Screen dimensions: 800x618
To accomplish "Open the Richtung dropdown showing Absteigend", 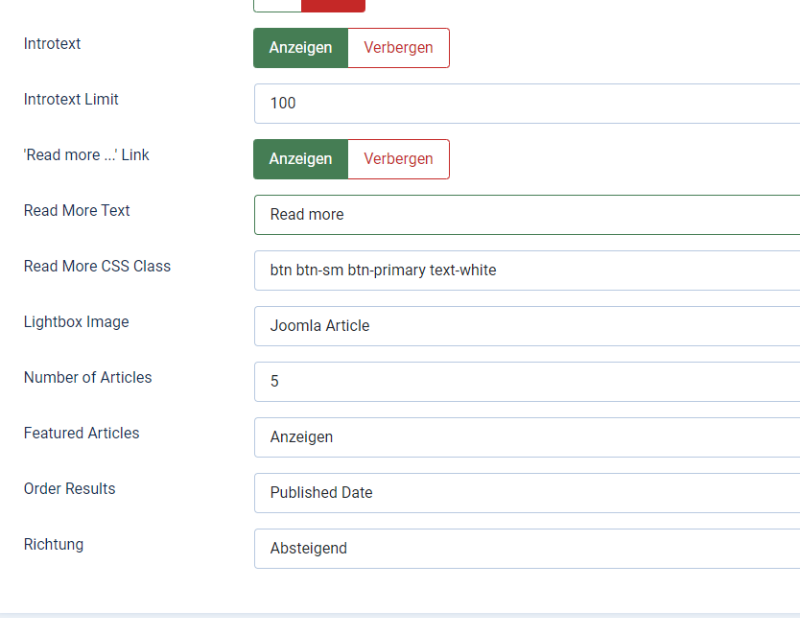I will pos(527,549).
